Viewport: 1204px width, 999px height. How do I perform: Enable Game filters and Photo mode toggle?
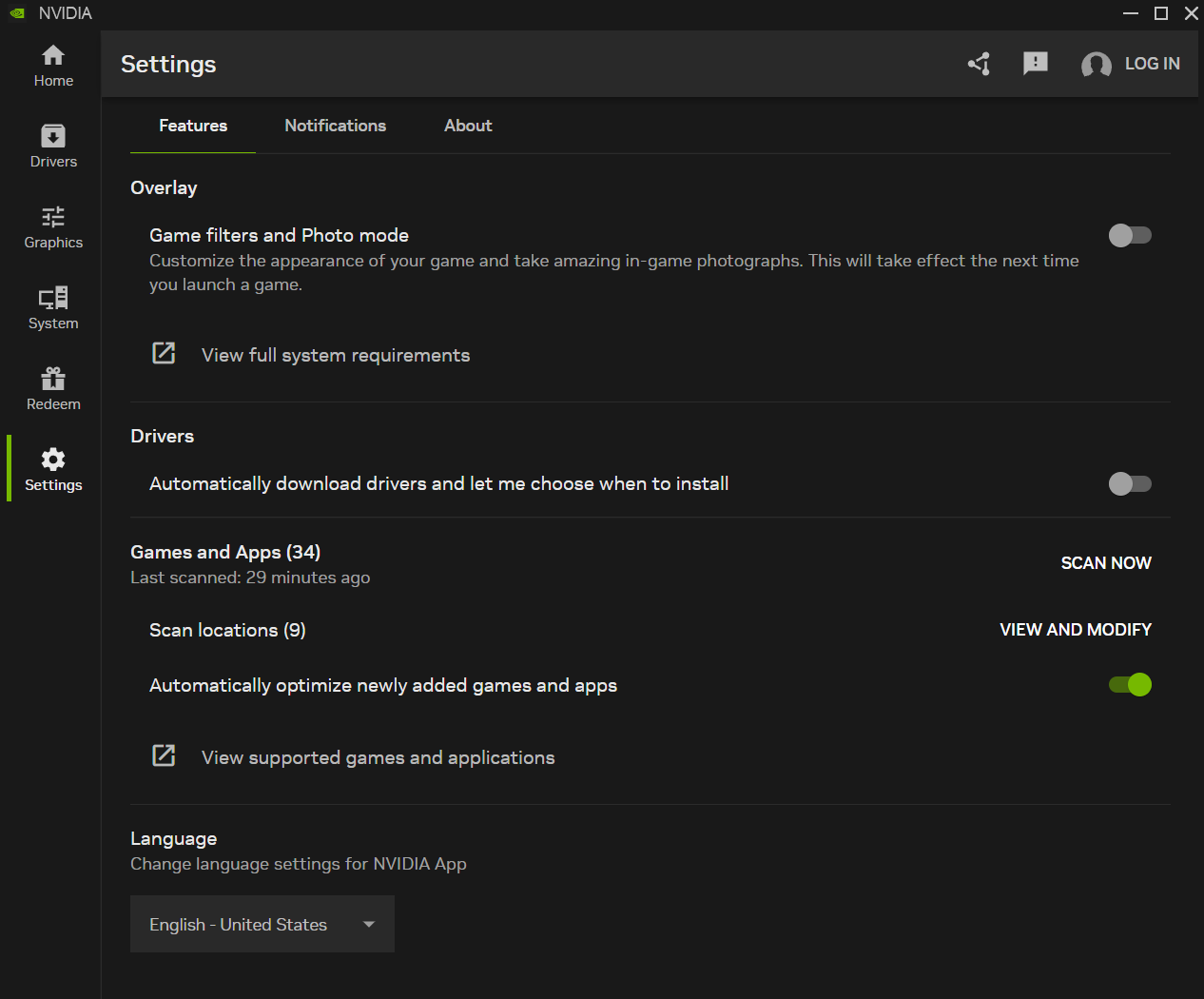point(1130,235)
